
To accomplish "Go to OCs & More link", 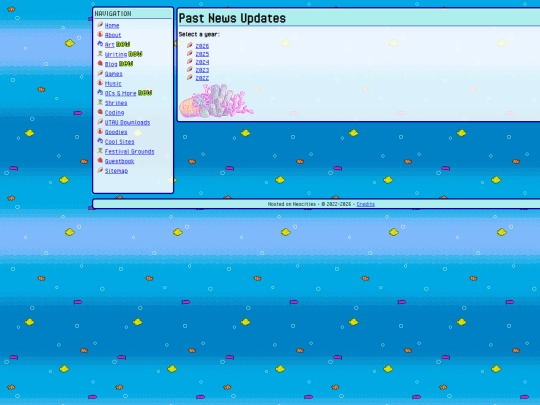I will click(x=121, y=93).
